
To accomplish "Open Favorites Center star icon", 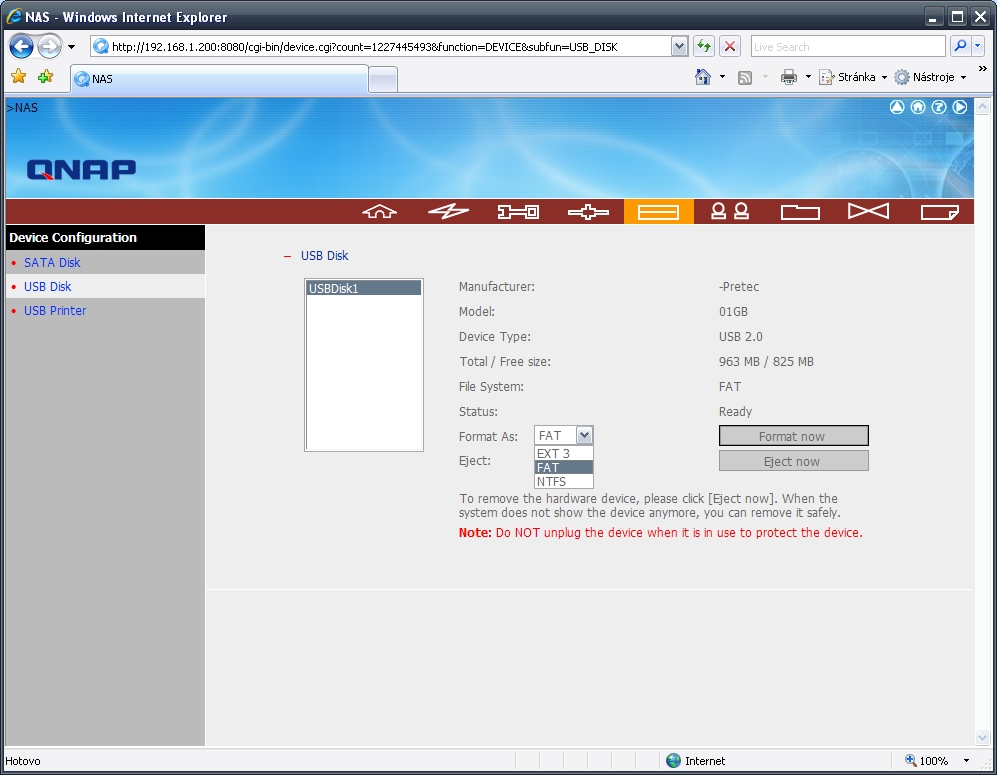I will click(19, 77).
